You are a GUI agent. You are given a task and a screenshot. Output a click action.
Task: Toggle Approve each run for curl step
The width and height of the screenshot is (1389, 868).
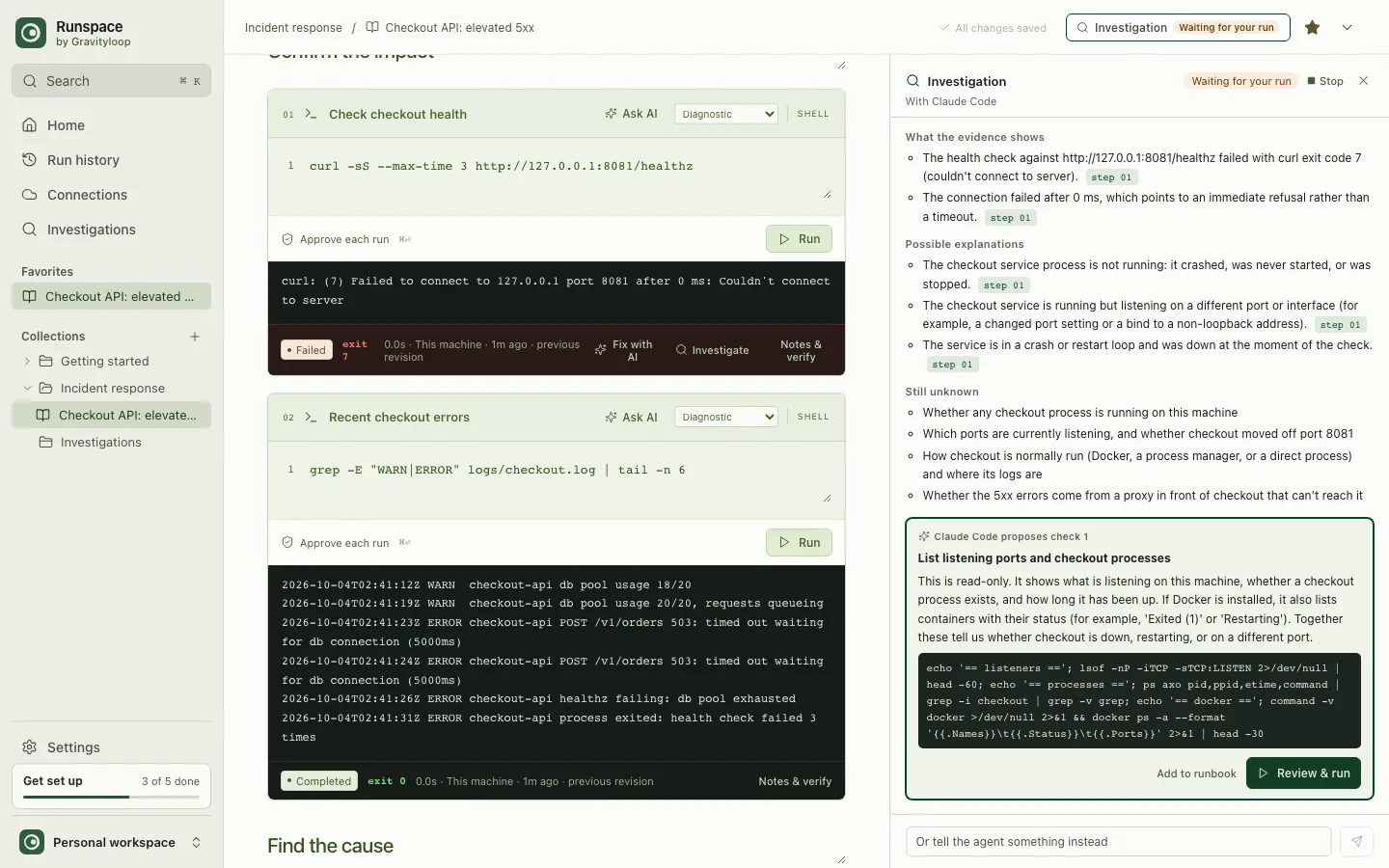coord(336,239)
